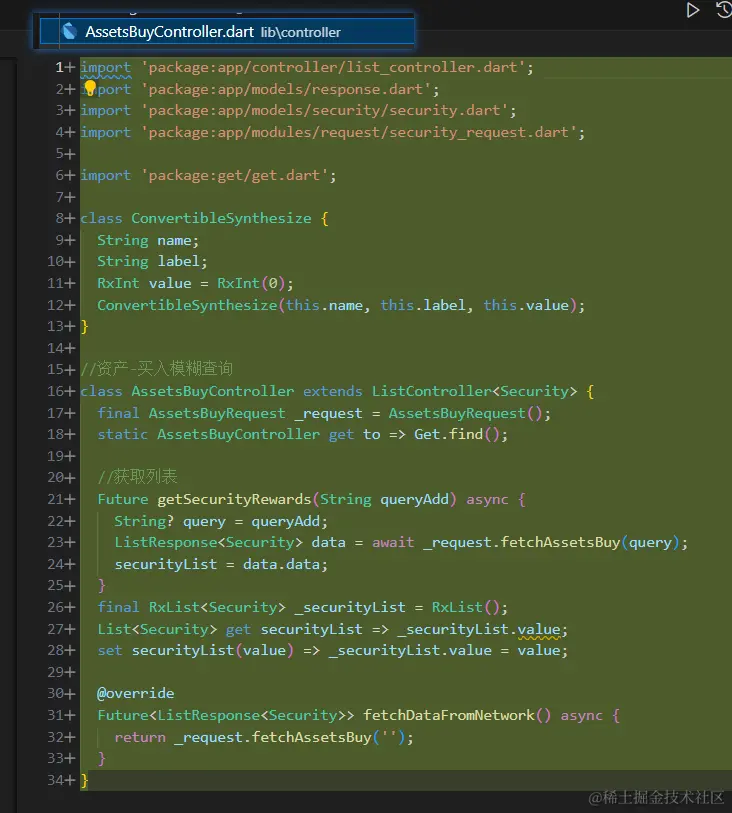Click the 'package:get/get.dart' import text
The height and width of the screenshot is (813, 732).
[234, 175]
